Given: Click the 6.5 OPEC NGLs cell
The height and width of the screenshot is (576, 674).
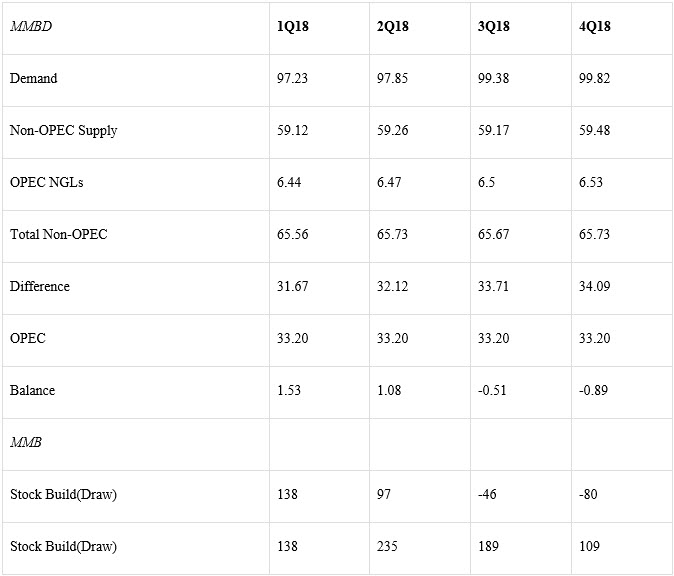Looking at the screenshot, I should (x=486, y=182).
